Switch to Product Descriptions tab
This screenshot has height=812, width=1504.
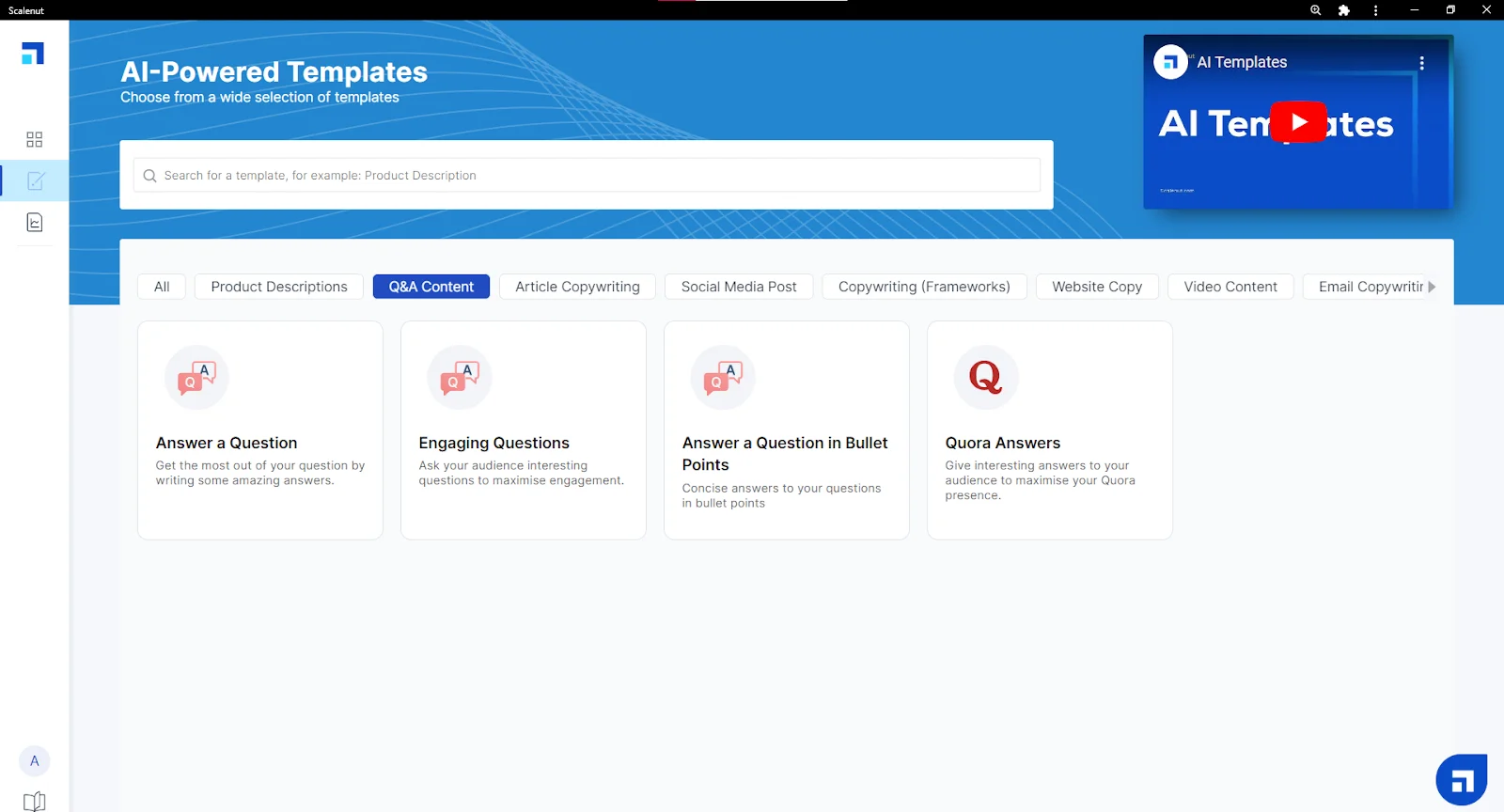pyautogui.click(x=279, y=287)
